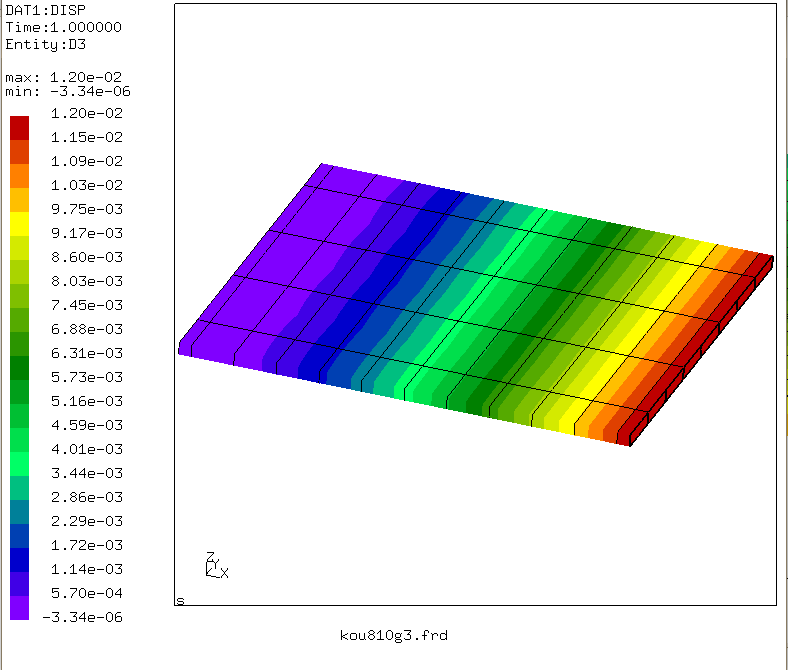The image size is (788, 670).
Task: Click the Entity:D3 label
Action: [x=45, y=44]
